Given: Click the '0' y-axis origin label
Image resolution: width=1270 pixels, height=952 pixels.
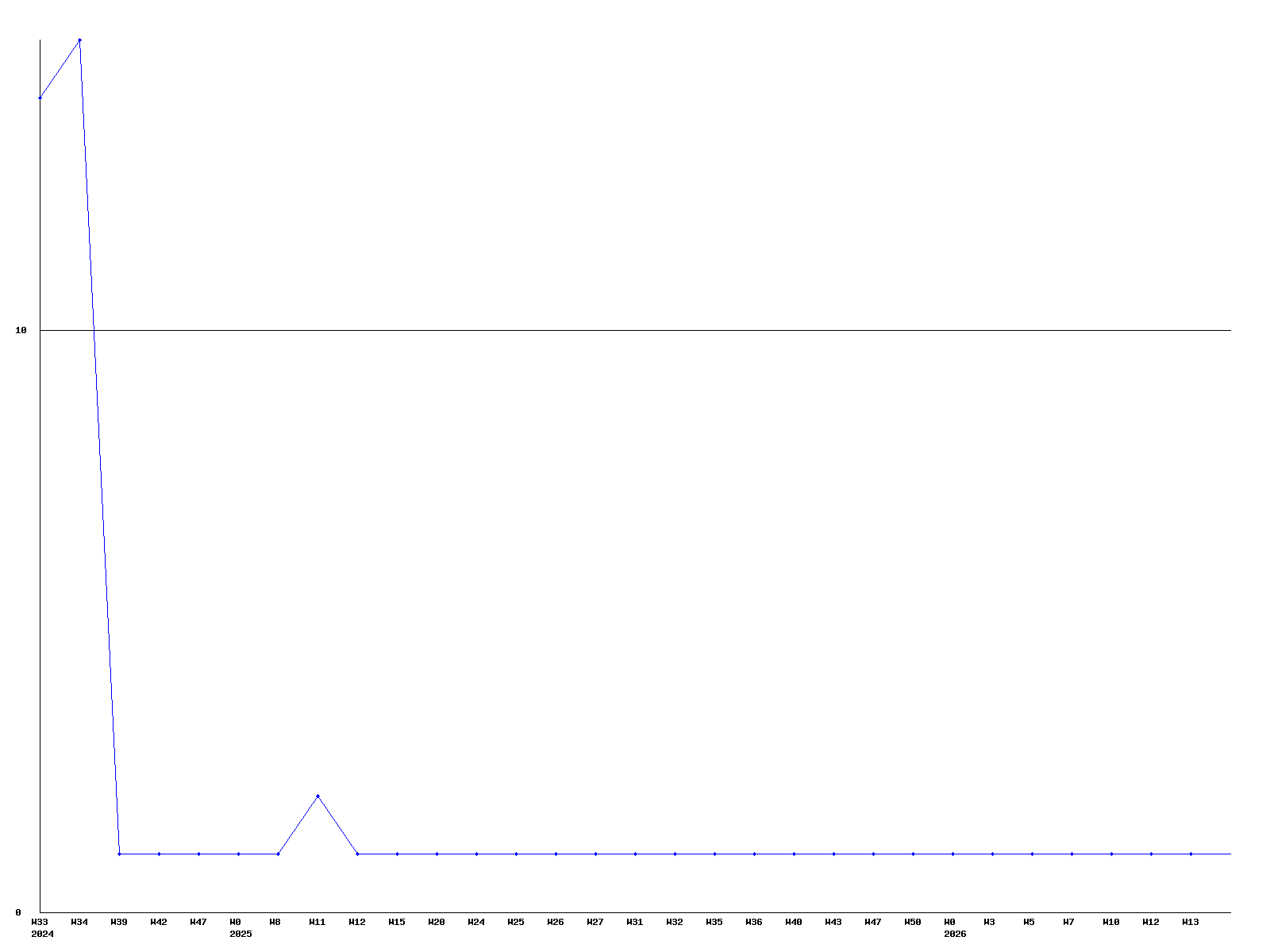Looking at the screenshot, I should tap(18, 912).
